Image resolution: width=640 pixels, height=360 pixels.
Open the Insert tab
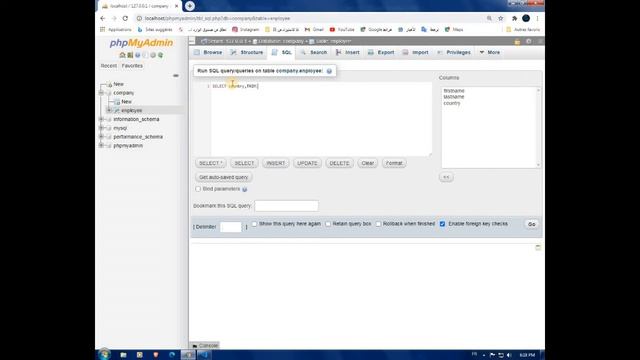348,52
